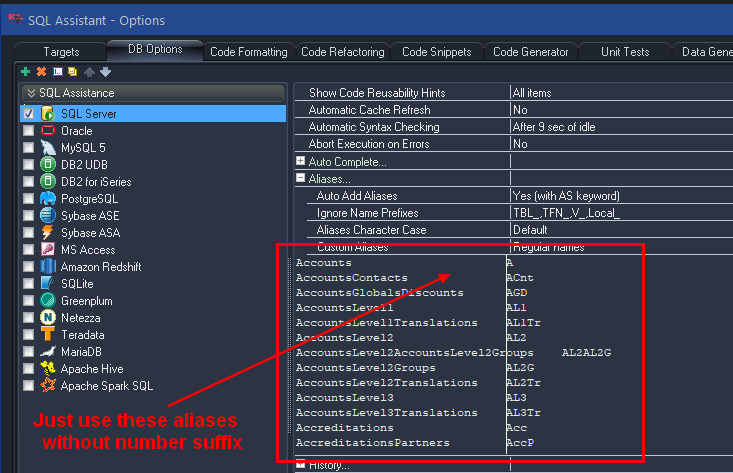Viewport: 733px width, 473px height.
Task: Open the Aliases Character Case value
Action: (622, 229)
